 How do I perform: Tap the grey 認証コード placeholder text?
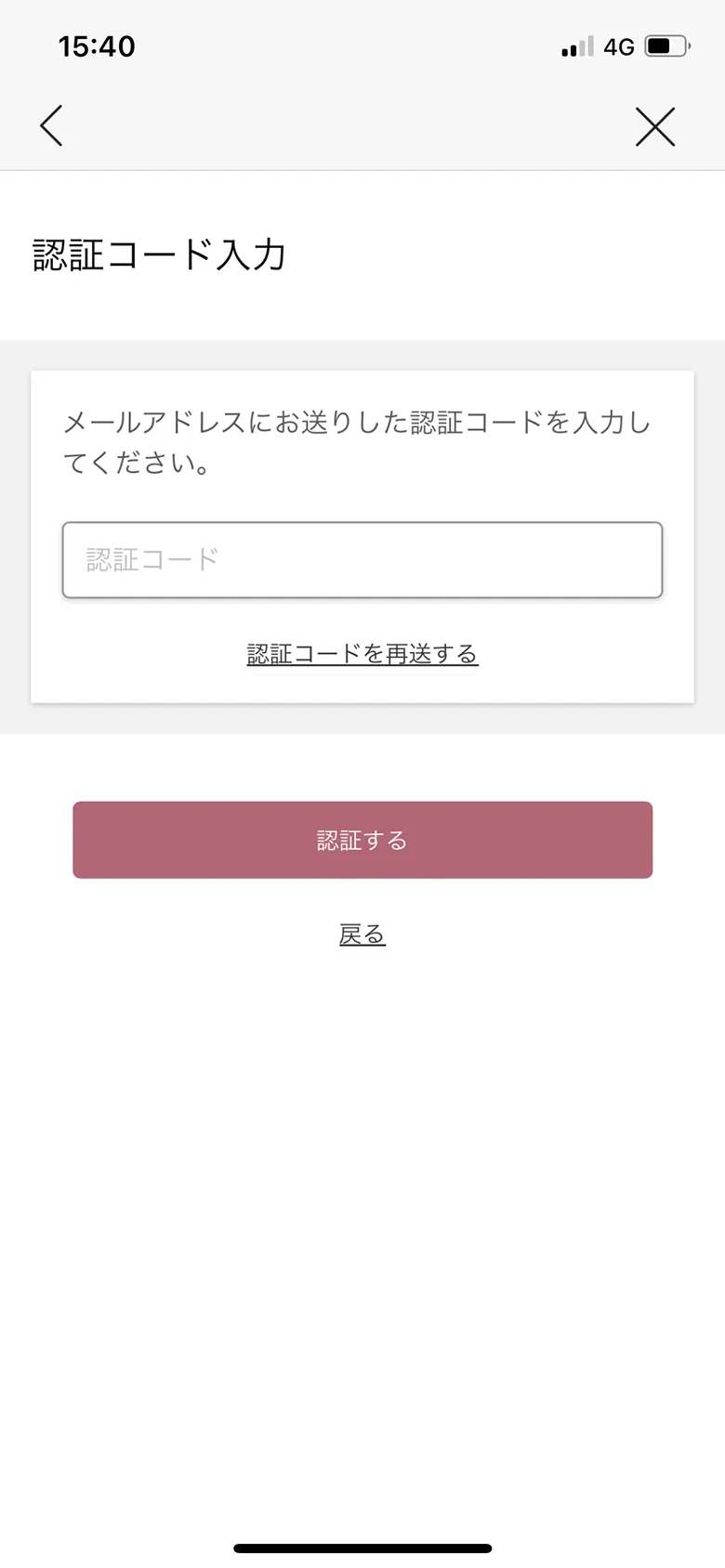click(x=152, y=560)
